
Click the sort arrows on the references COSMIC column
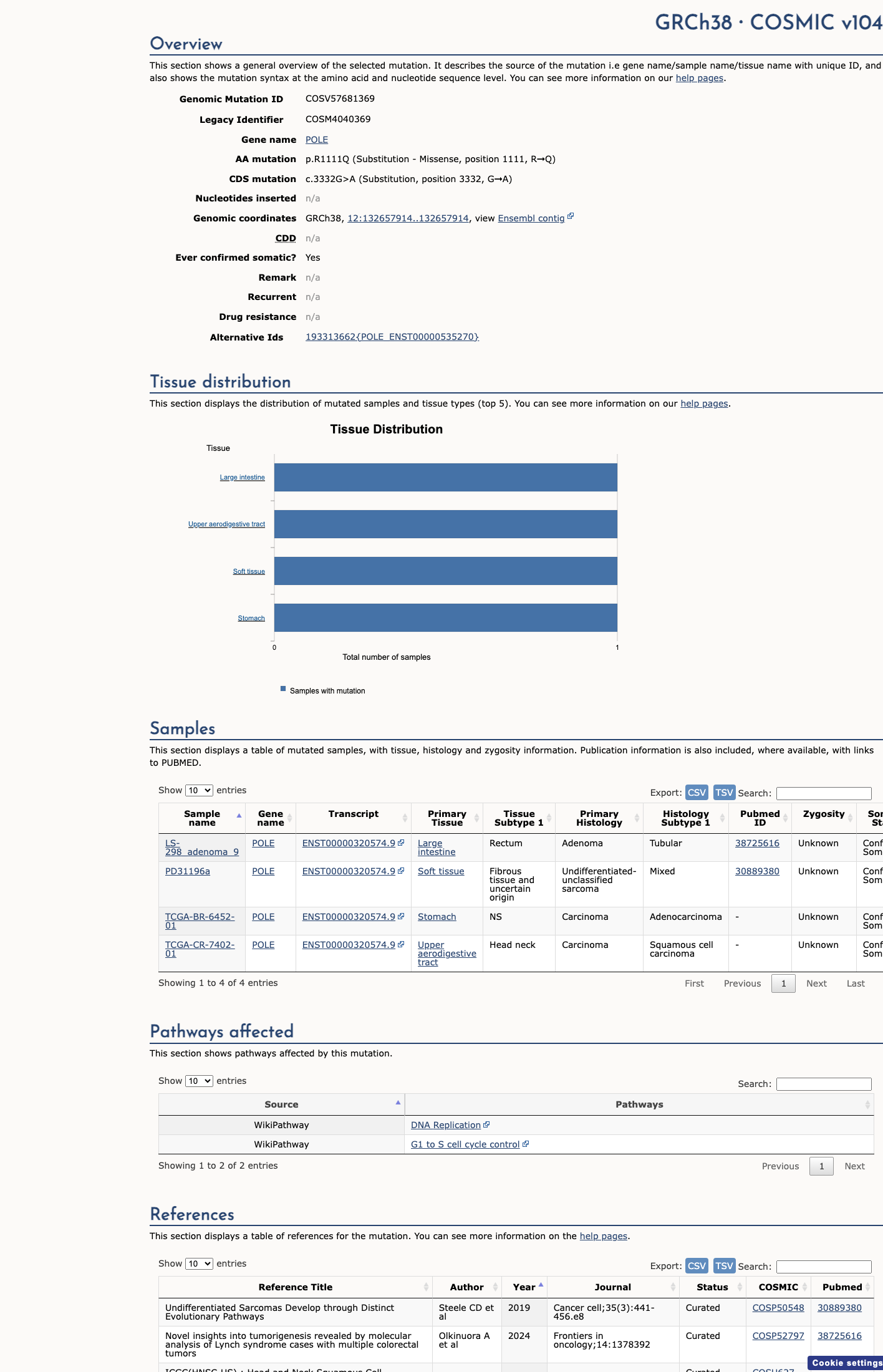804,1287
